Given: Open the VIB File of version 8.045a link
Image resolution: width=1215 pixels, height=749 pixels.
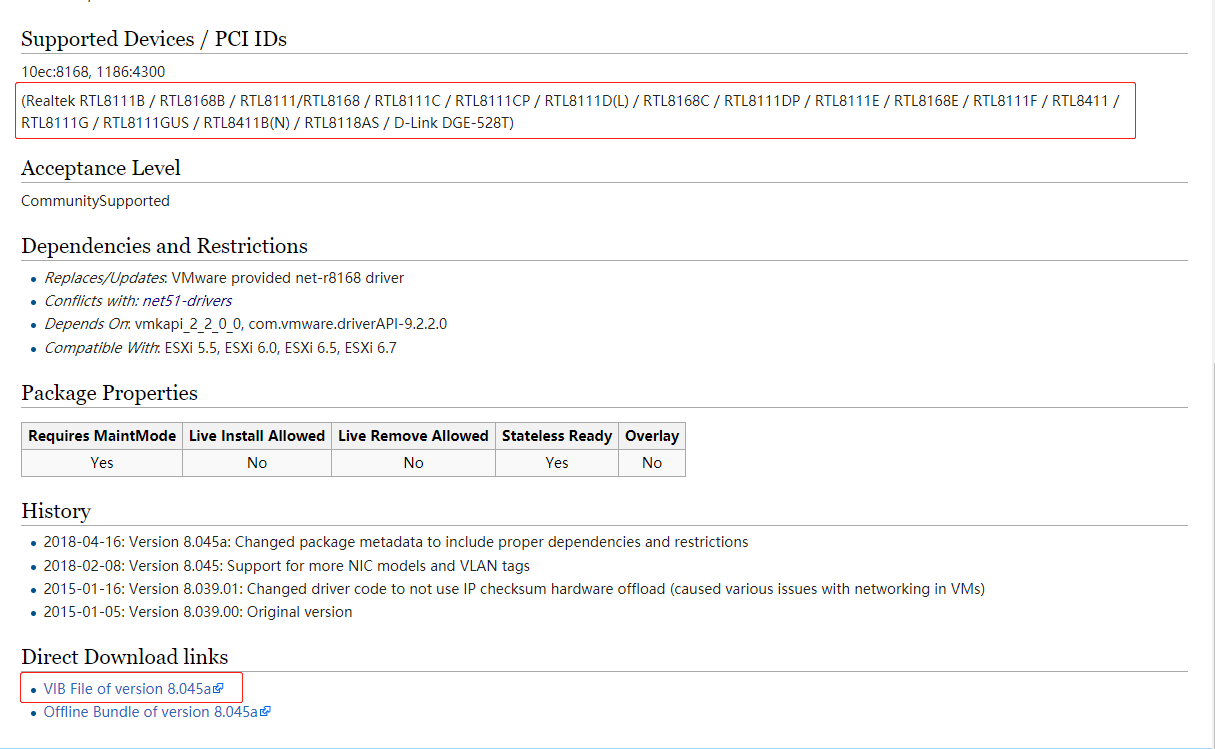Looking at the screenshot, I should click(127, 689).
